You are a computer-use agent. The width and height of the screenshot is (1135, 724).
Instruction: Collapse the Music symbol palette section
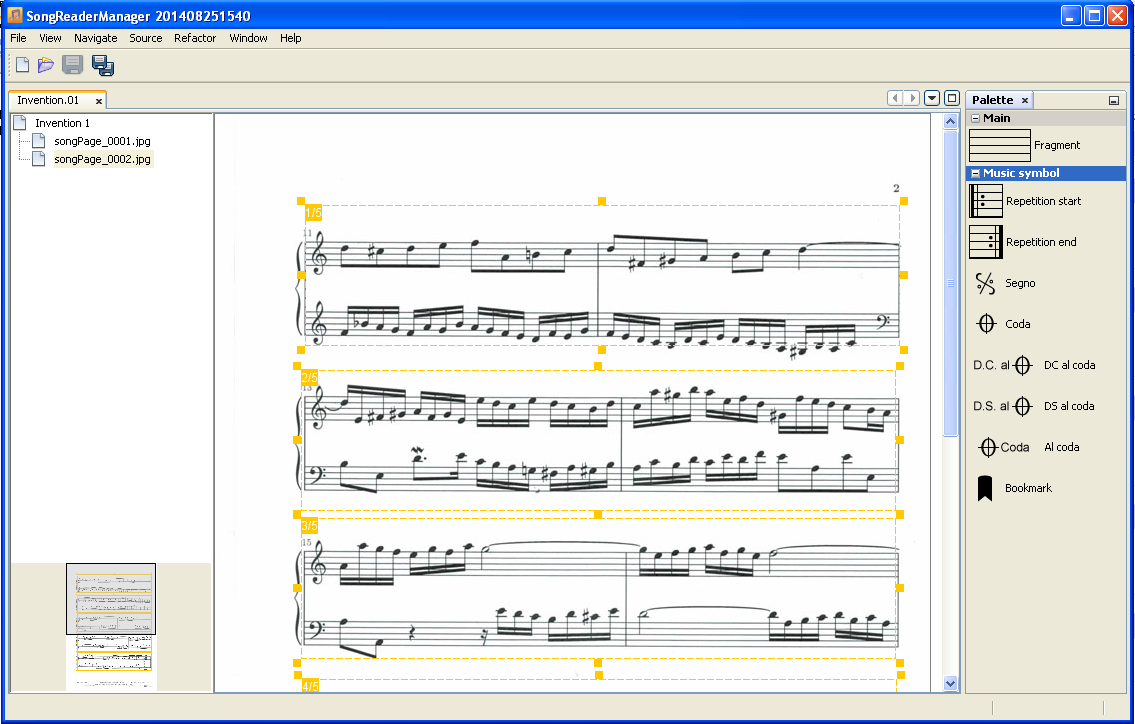click(975, 173)
